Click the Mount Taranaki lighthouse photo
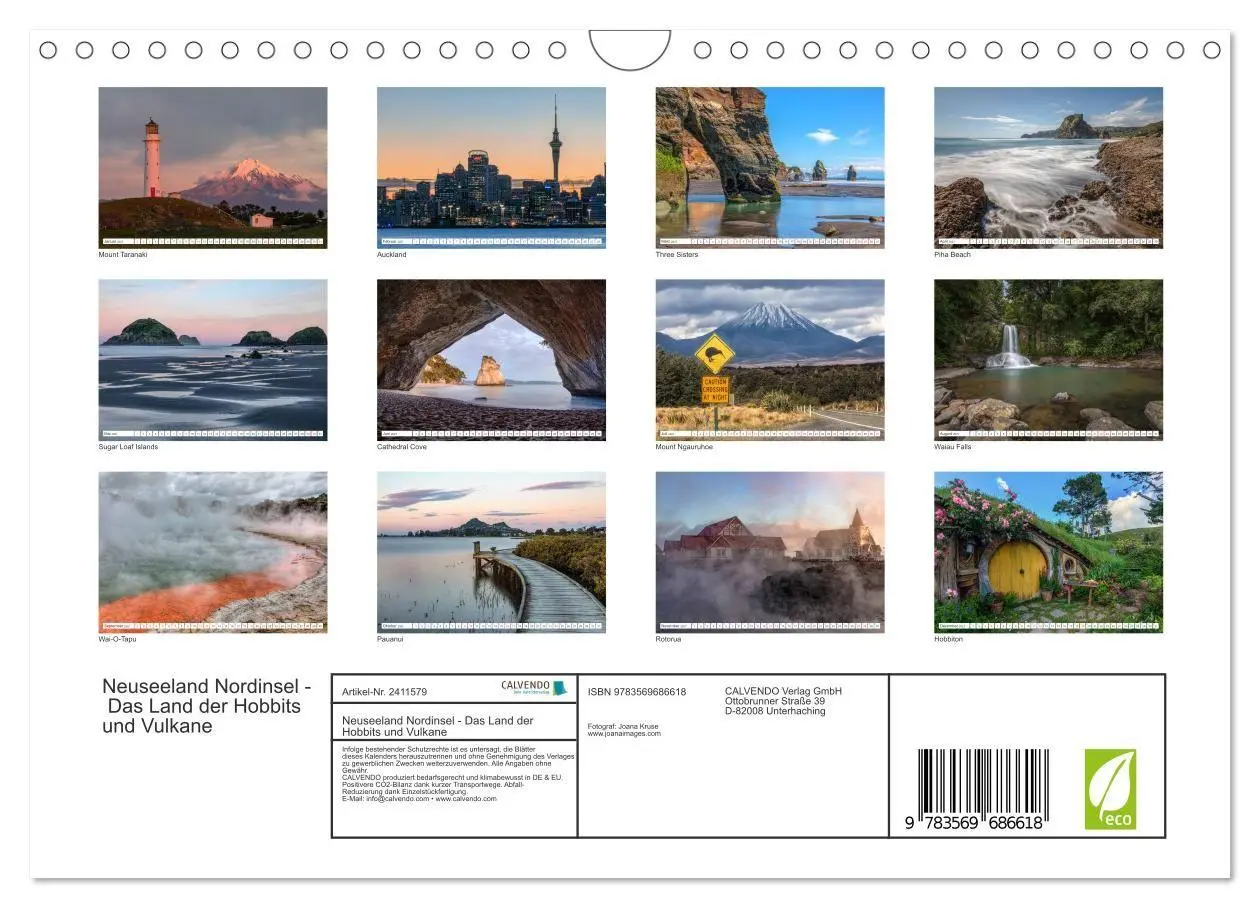This screenshot has height=908, width=1260. tap(213, 167)
